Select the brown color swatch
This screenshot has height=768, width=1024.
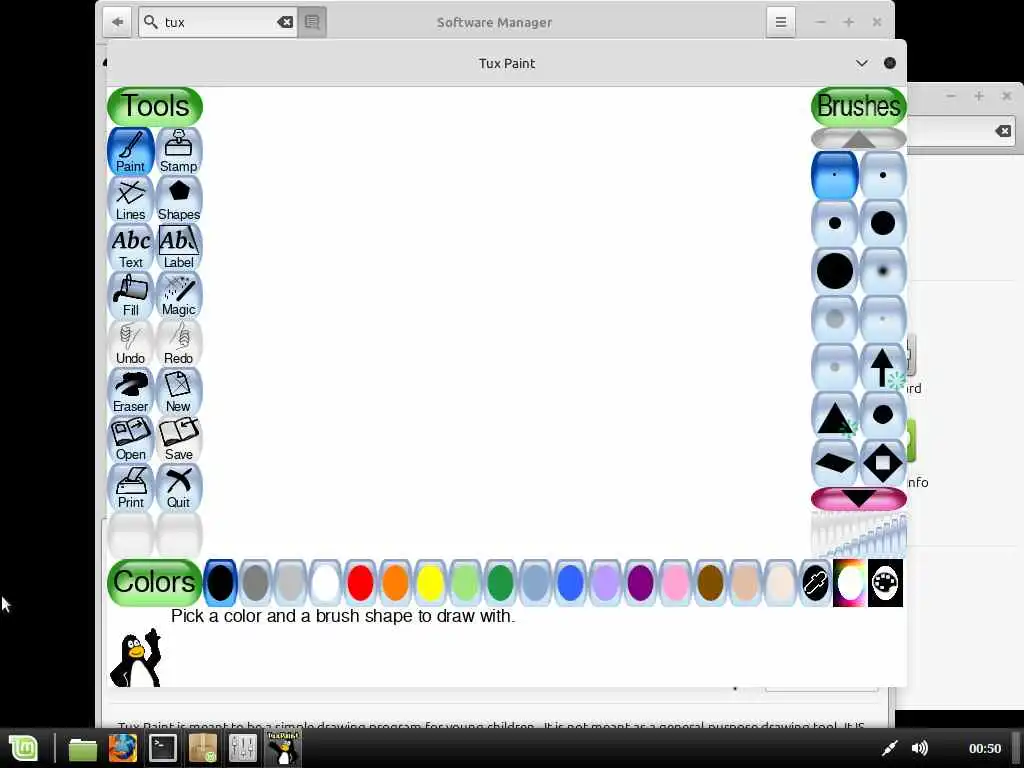[x=711, y=583]
